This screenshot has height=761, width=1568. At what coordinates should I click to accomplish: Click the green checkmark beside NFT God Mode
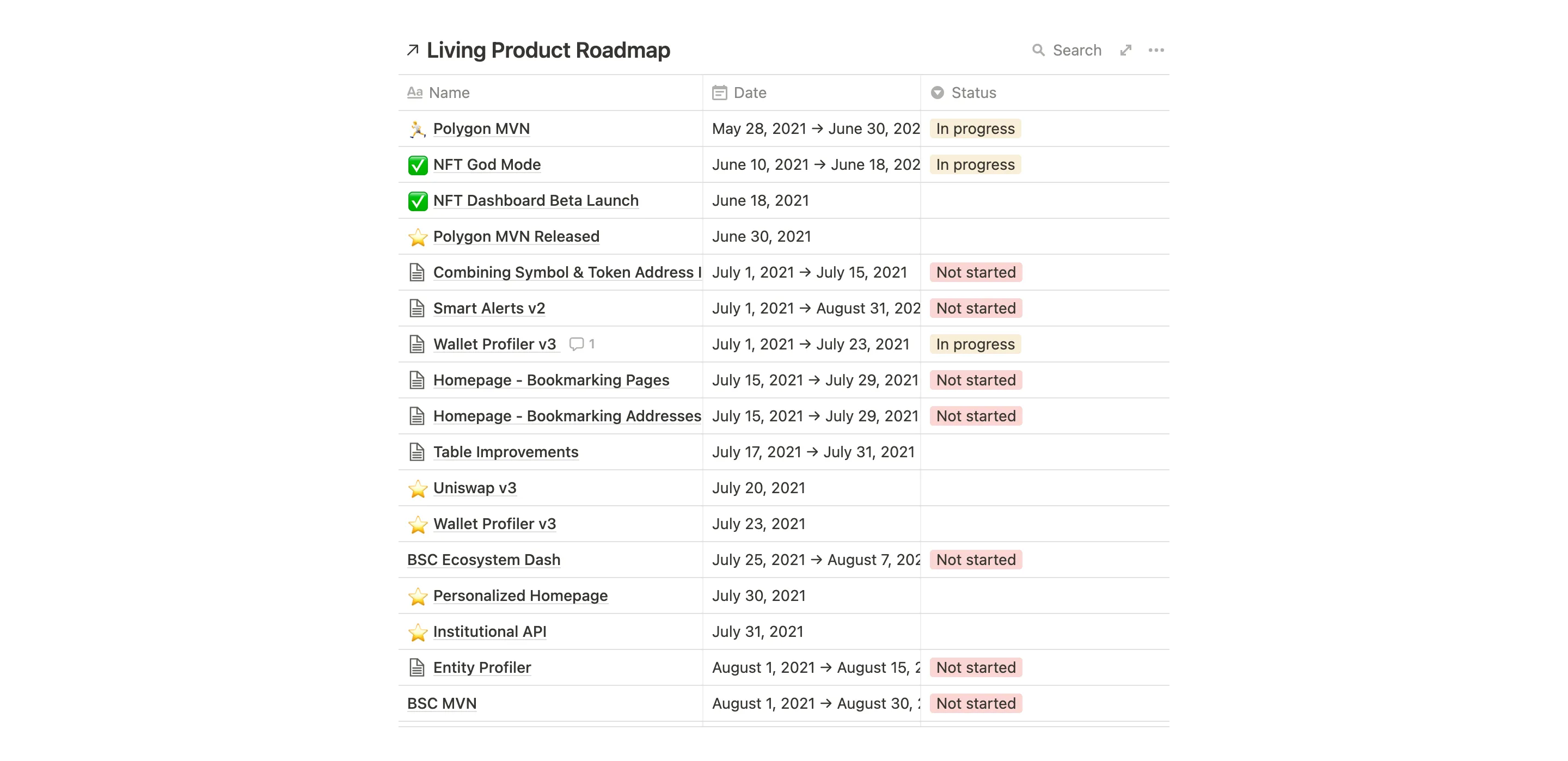point(418,165)
